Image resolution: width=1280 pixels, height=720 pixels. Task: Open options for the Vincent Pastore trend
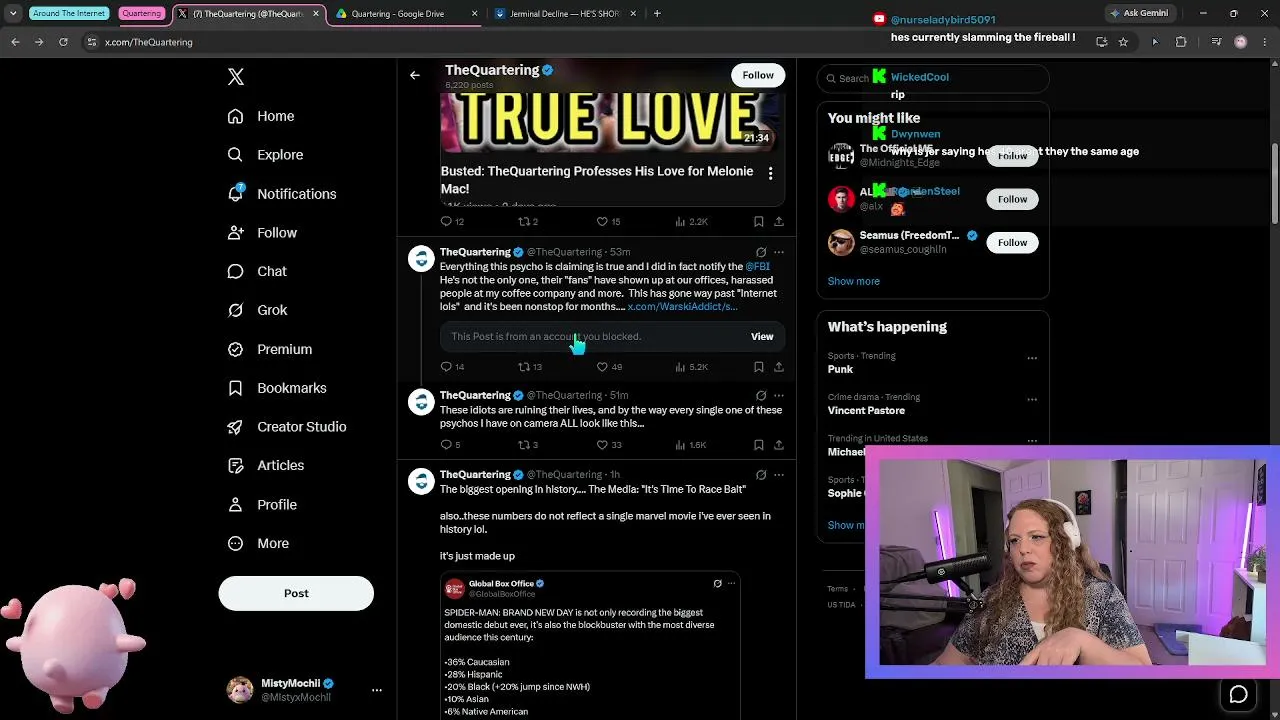coord(1032,399)
